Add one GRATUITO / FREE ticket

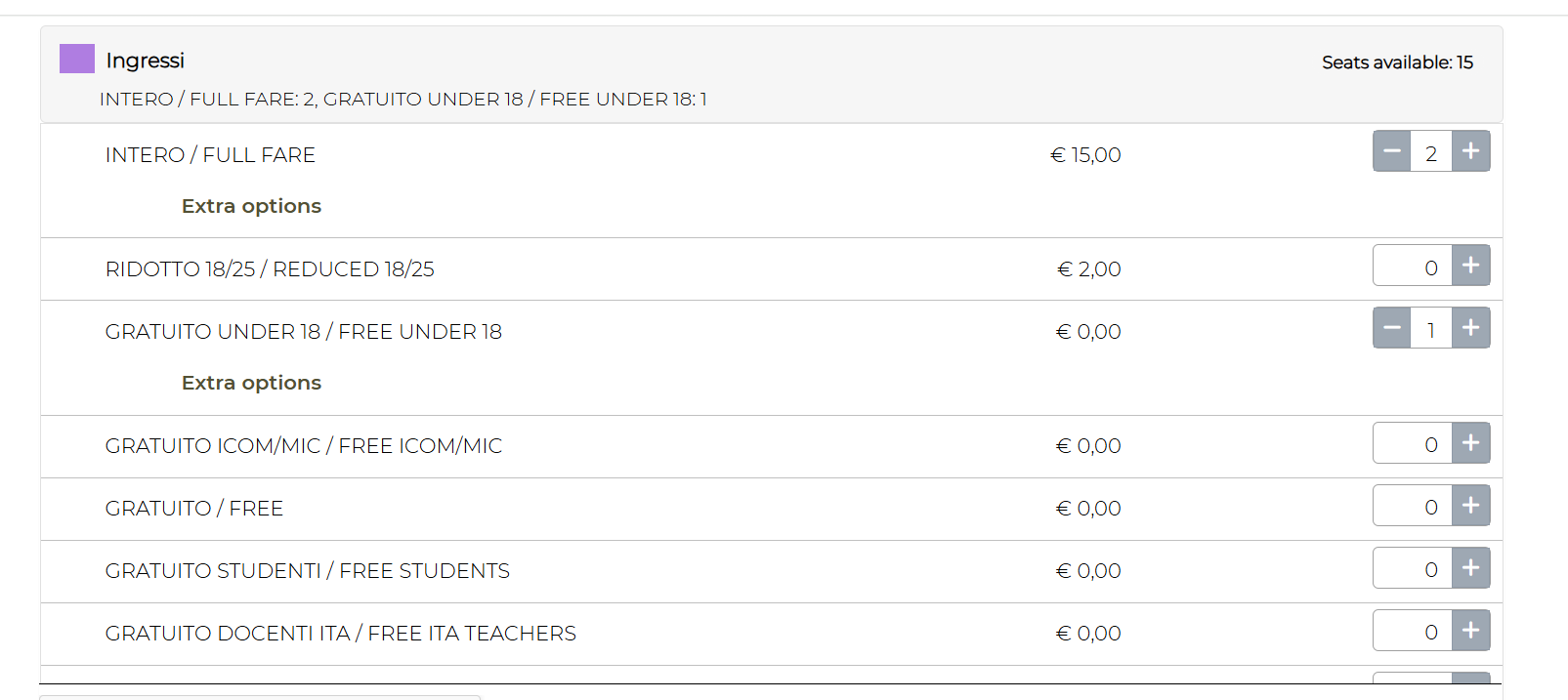click(x=1470, y=506)
